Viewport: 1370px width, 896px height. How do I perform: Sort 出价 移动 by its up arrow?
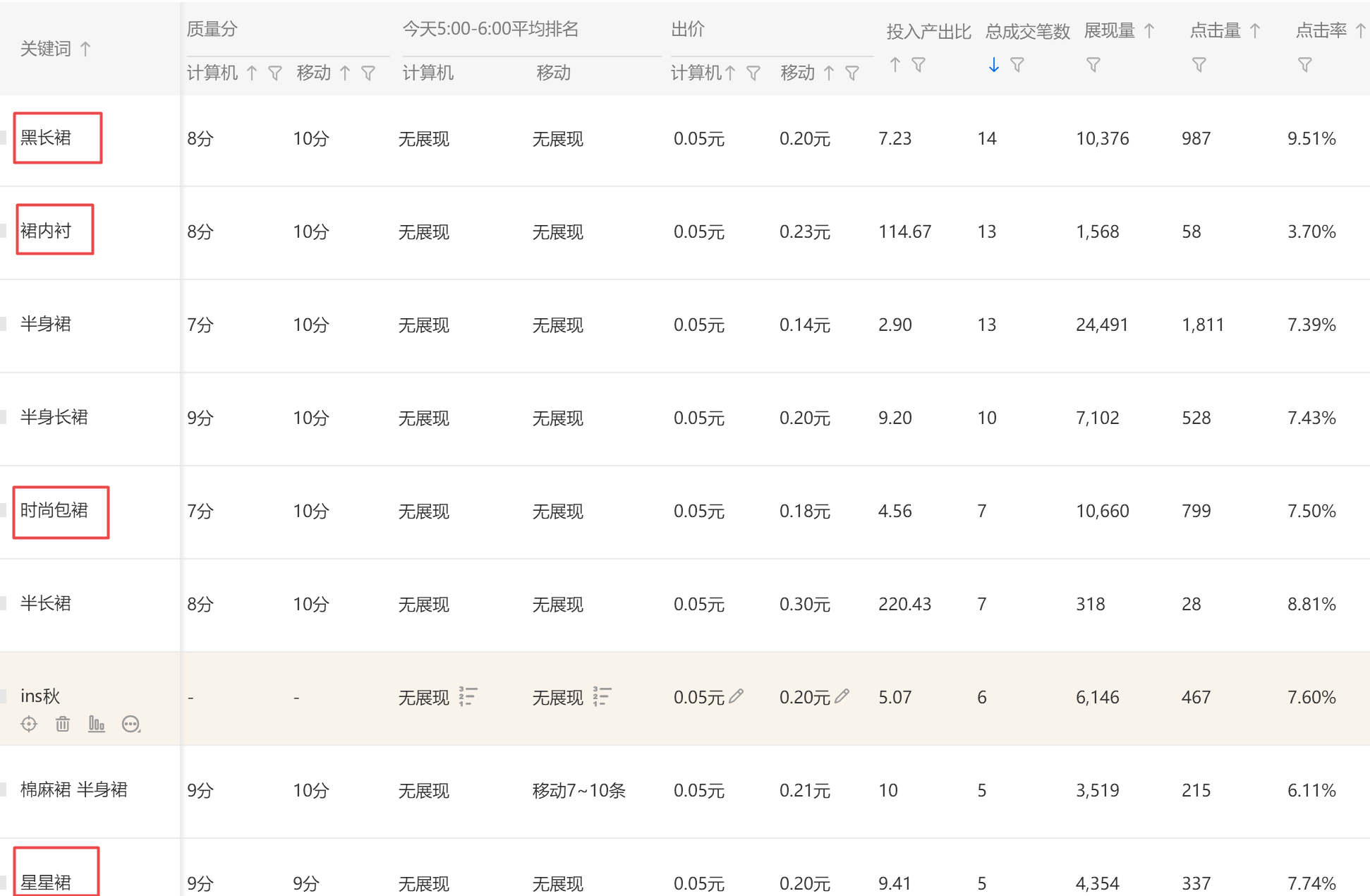pyautogui.click(x=829, y=73)
